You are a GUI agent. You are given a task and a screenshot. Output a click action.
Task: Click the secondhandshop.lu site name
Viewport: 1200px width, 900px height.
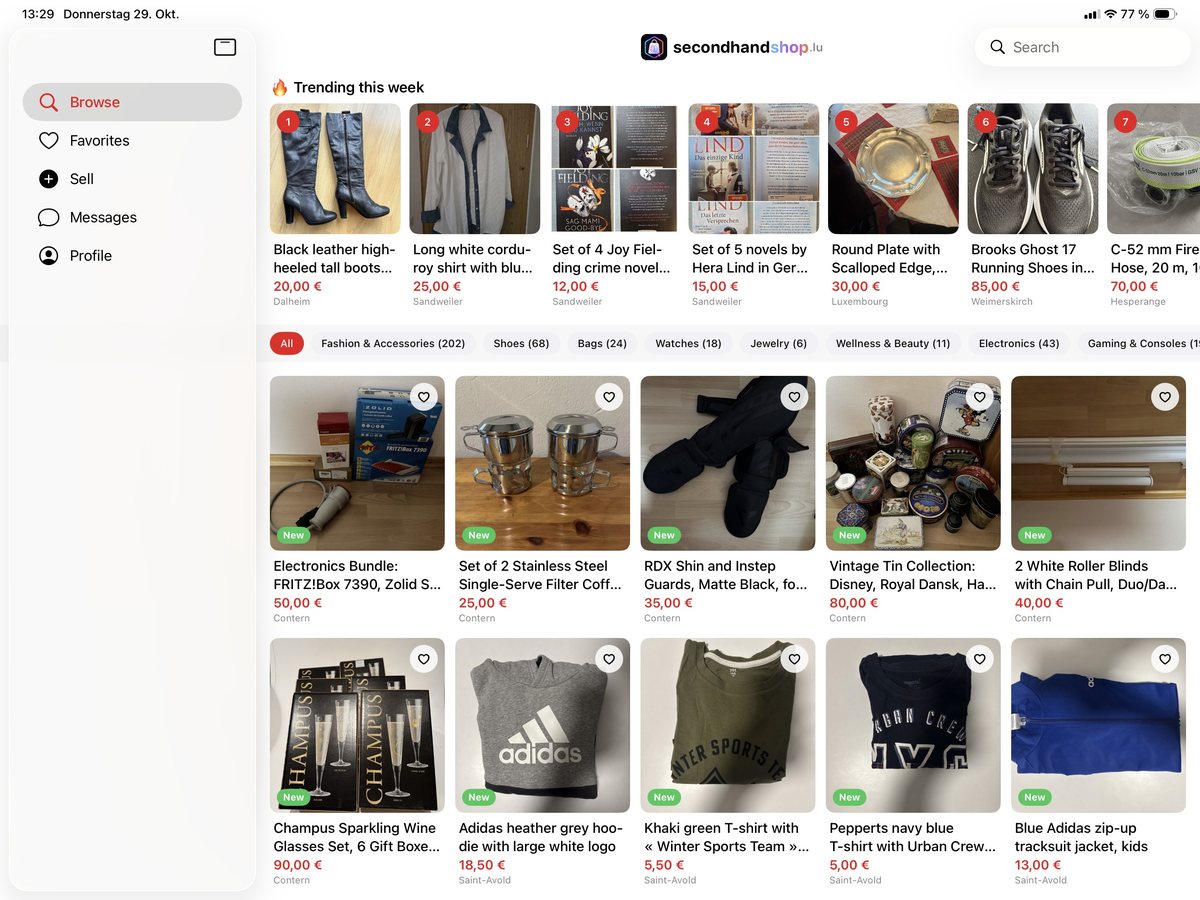coord(748,47)
